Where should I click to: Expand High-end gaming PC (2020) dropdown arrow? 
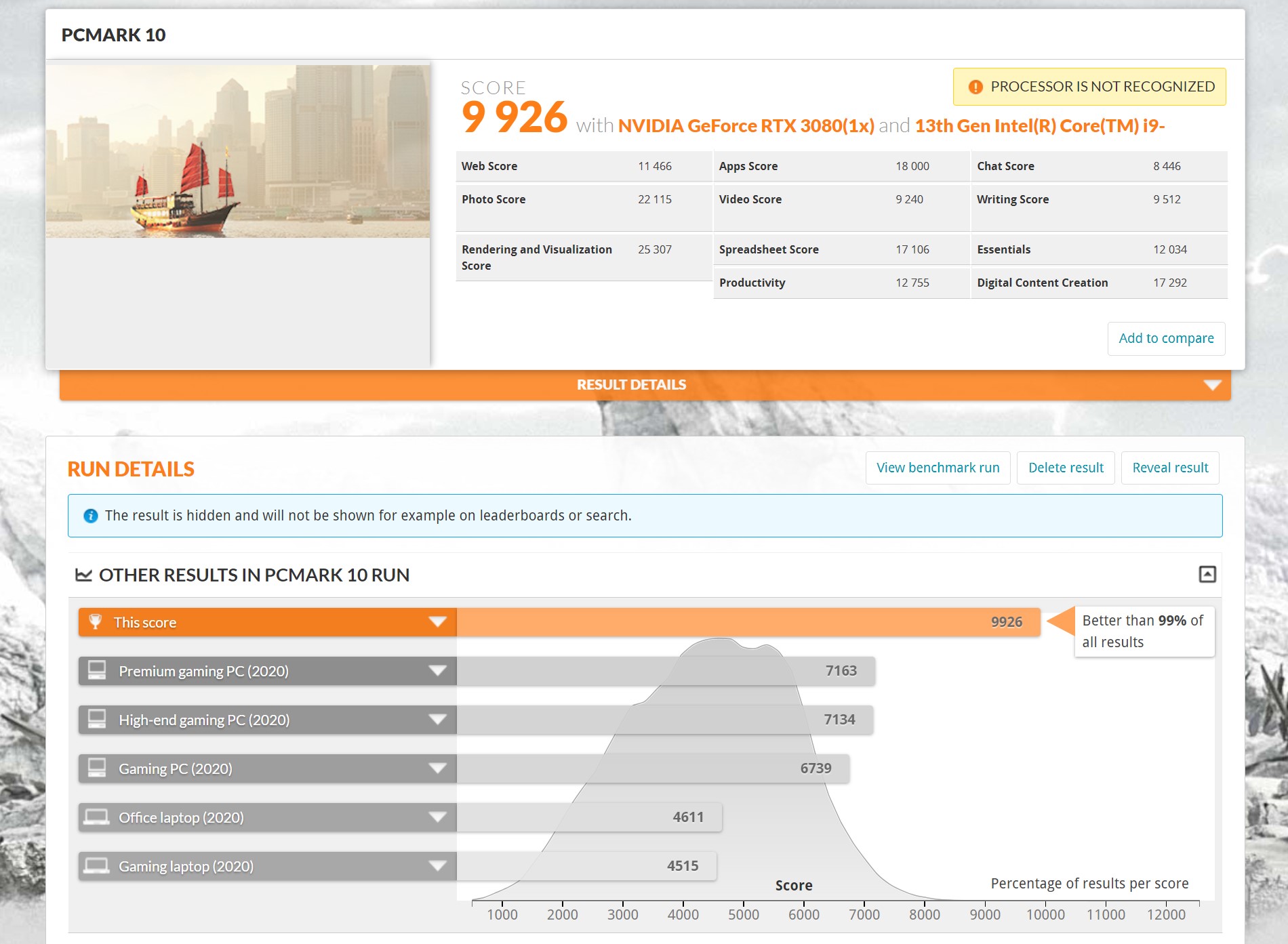(438, 719)
